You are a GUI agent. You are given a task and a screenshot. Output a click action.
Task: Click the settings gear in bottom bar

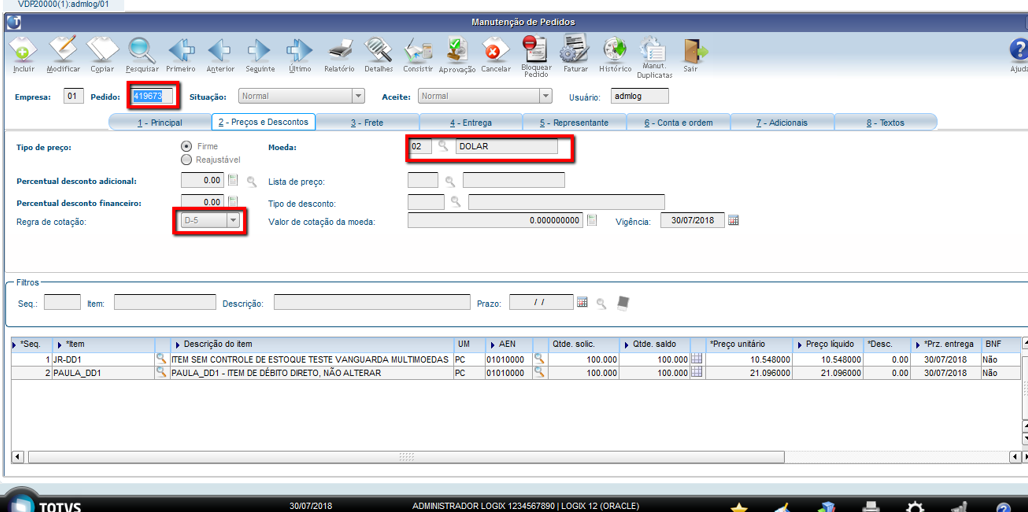[915, 505]
